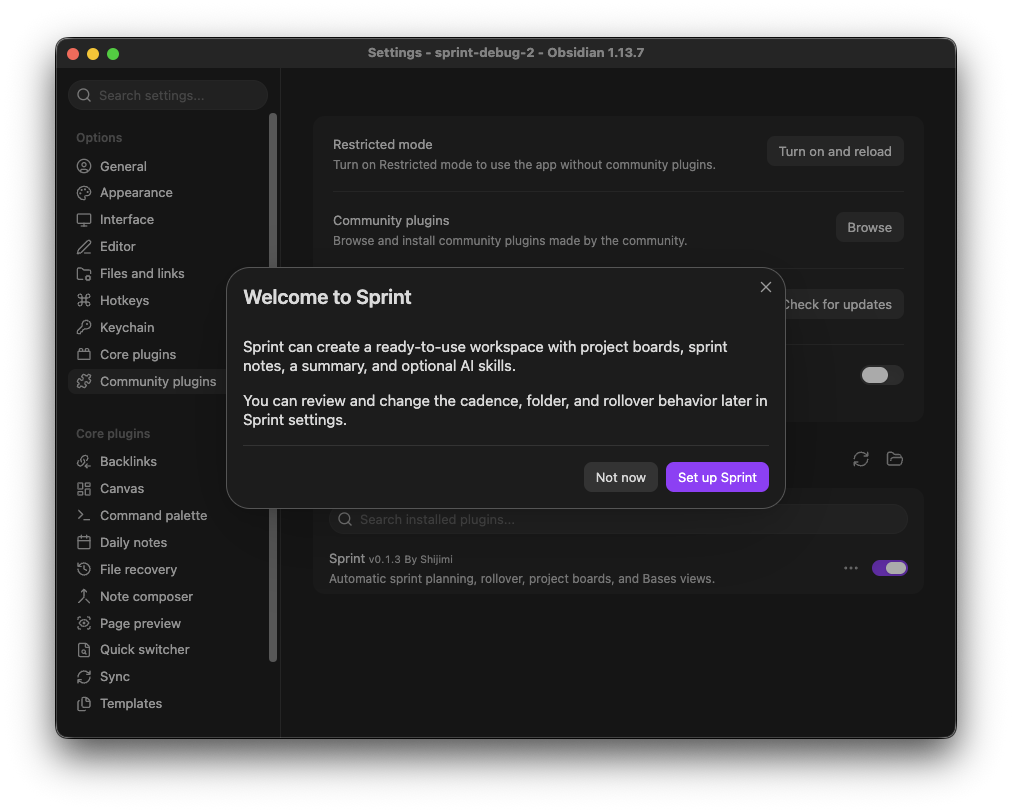Click the File recovery clock icon
Viewport: 1012px width, 812px height.
[x=84, y=569]
